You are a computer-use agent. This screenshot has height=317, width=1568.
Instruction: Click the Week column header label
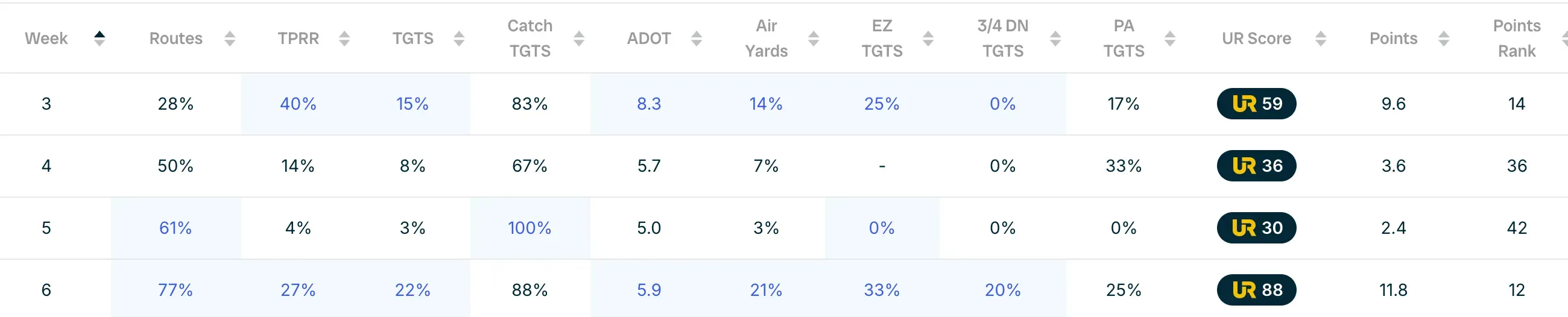pos(46,39)
